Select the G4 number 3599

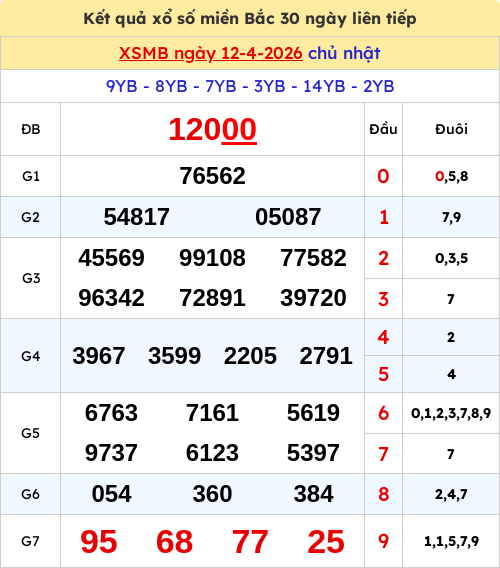(x=175, y=356)
